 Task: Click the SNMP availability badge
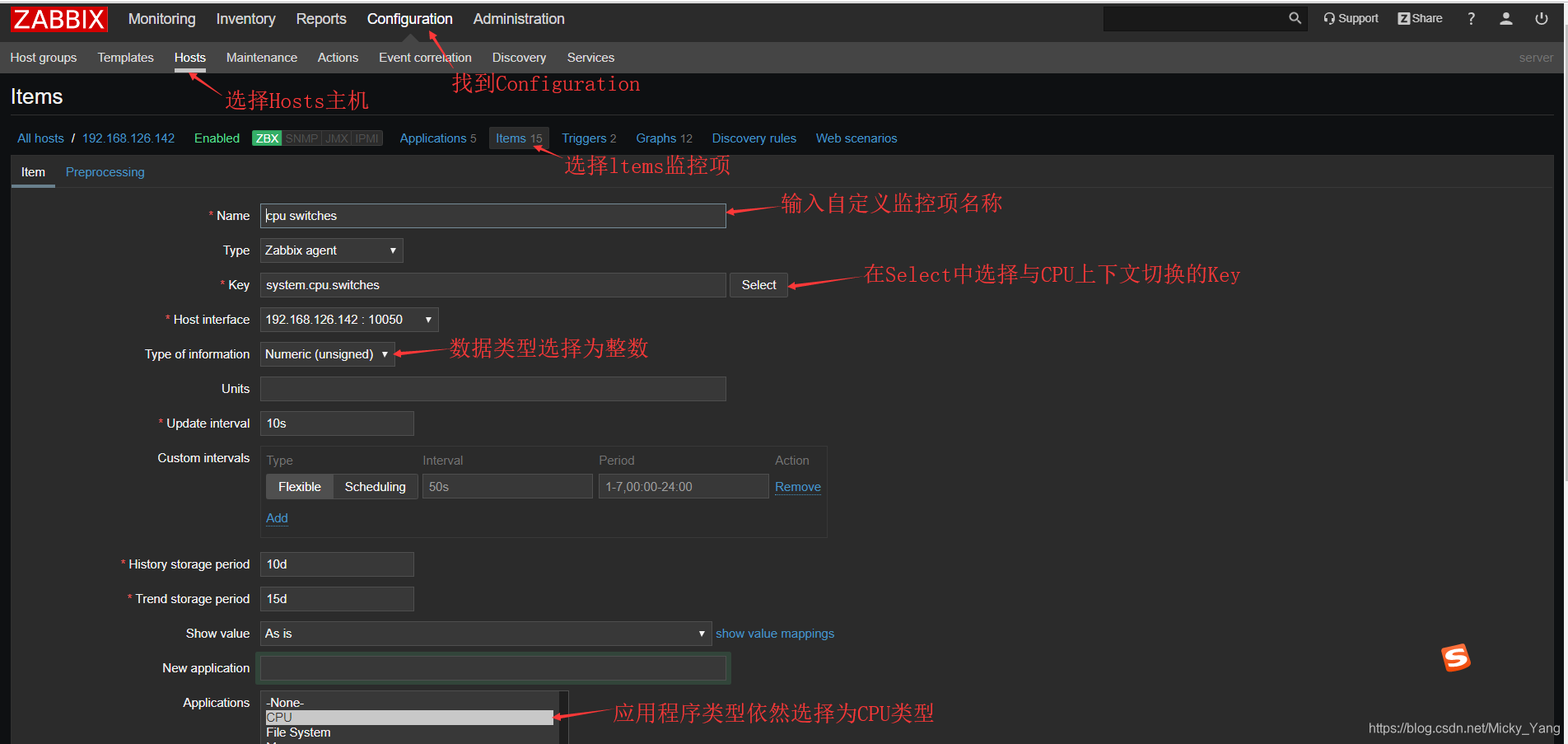(x=301, y=138)
